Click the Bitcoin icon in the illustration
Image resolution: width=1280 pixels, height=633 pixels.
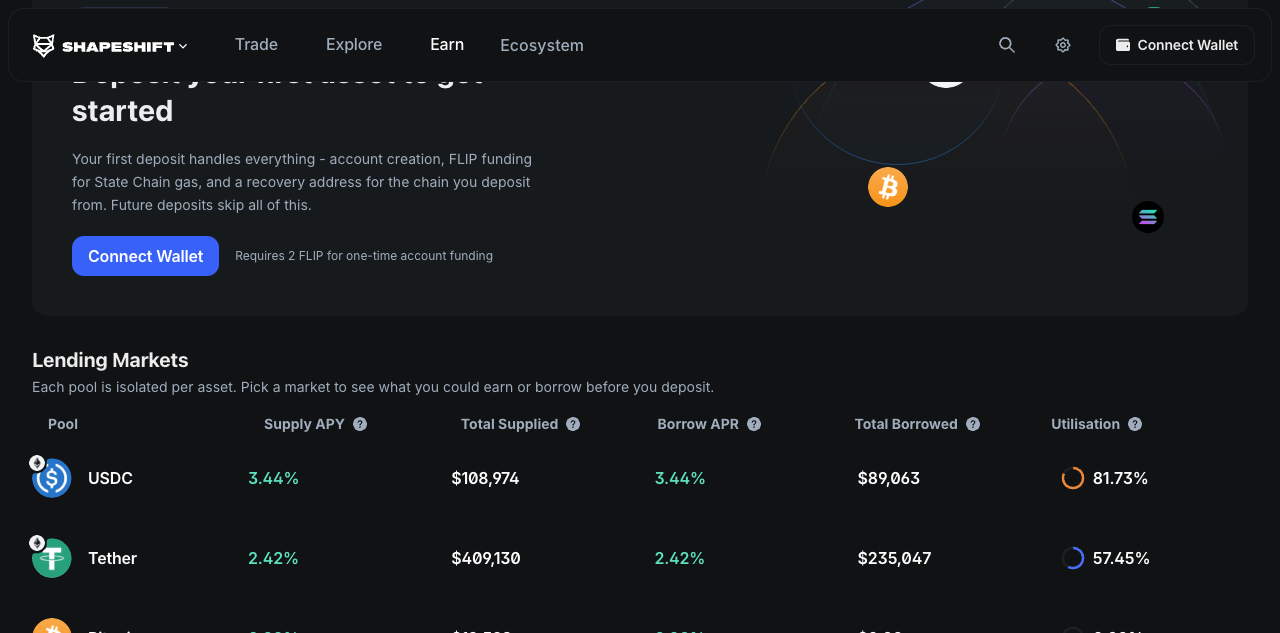click(x=888, y=187)
